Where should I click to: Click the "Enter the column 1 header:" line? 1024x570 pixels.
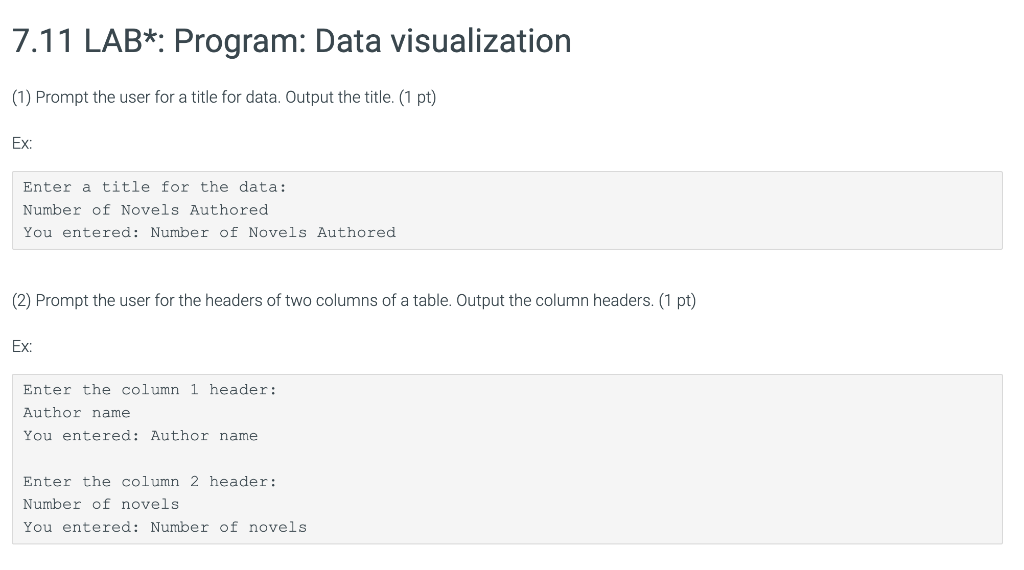coord(150,390)
